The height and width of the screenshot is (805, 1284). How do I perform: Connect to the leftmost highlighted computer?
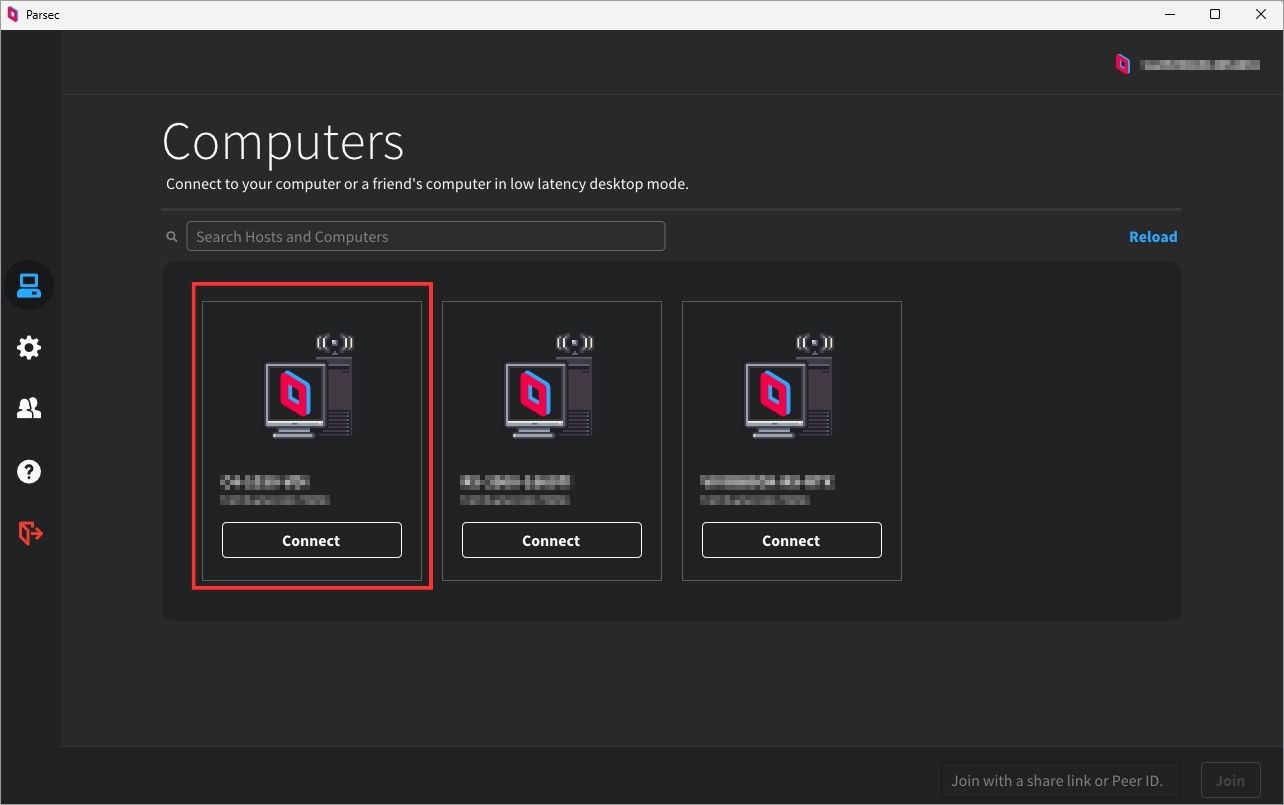tap(311, 540)
